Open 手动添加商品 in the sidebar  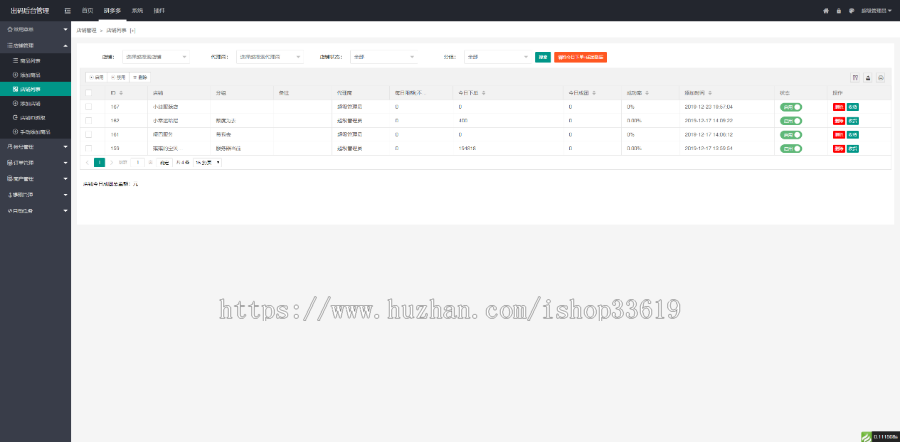pos(35,132)
